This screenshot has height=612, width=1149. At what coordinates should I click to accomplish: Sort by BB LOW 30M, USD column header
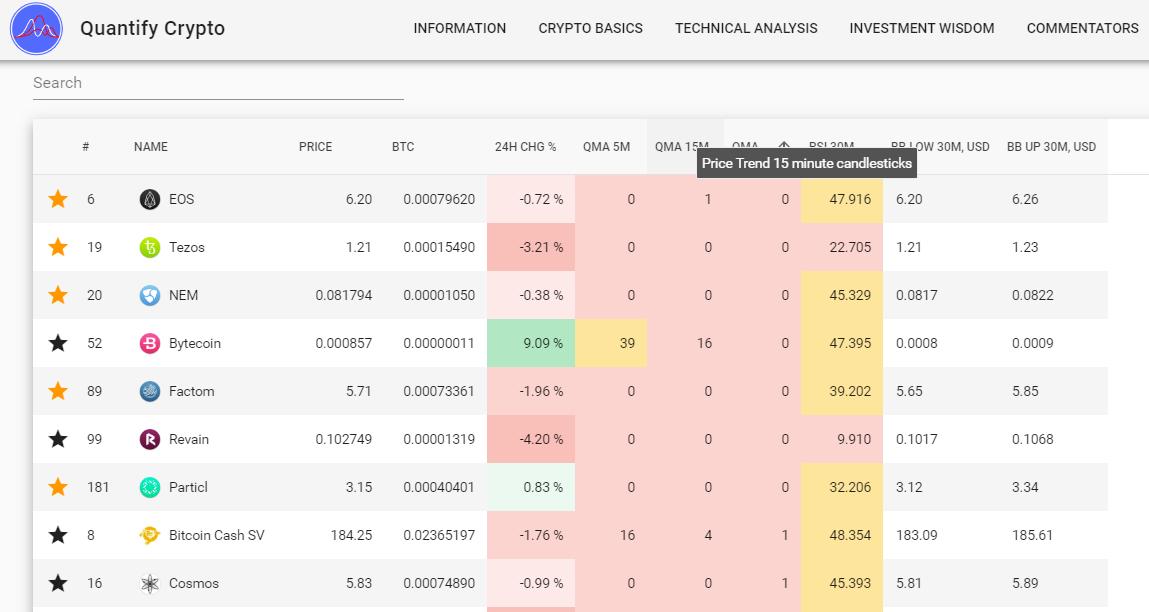click(940, 147)
